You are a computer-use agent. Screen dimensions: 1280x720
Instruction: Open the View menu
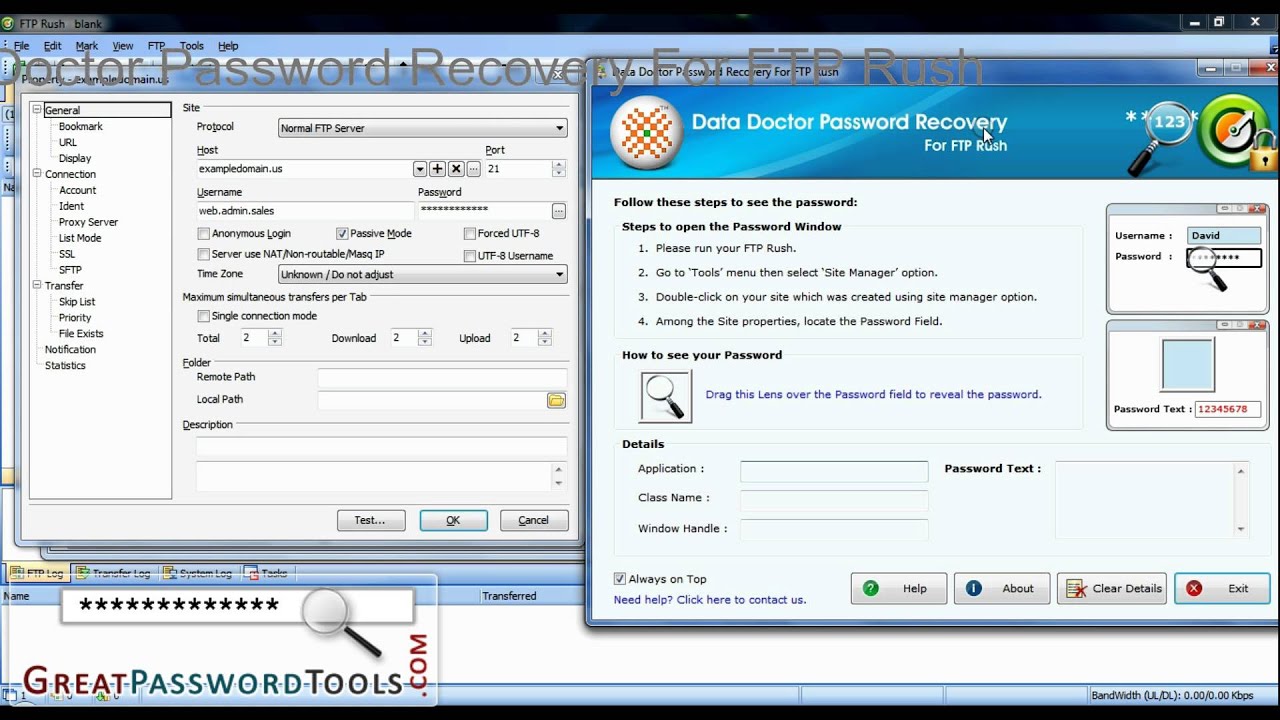[x=123, y=46]
